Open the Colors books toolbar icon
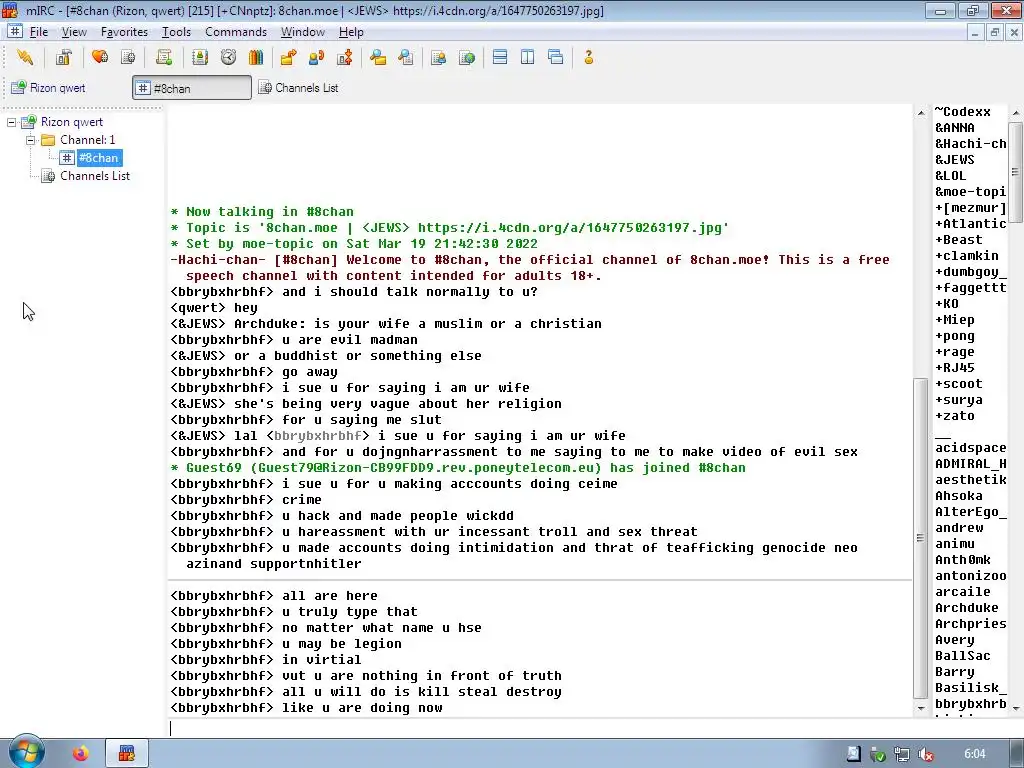This screenshot has height=768, width=1024. 256,57
